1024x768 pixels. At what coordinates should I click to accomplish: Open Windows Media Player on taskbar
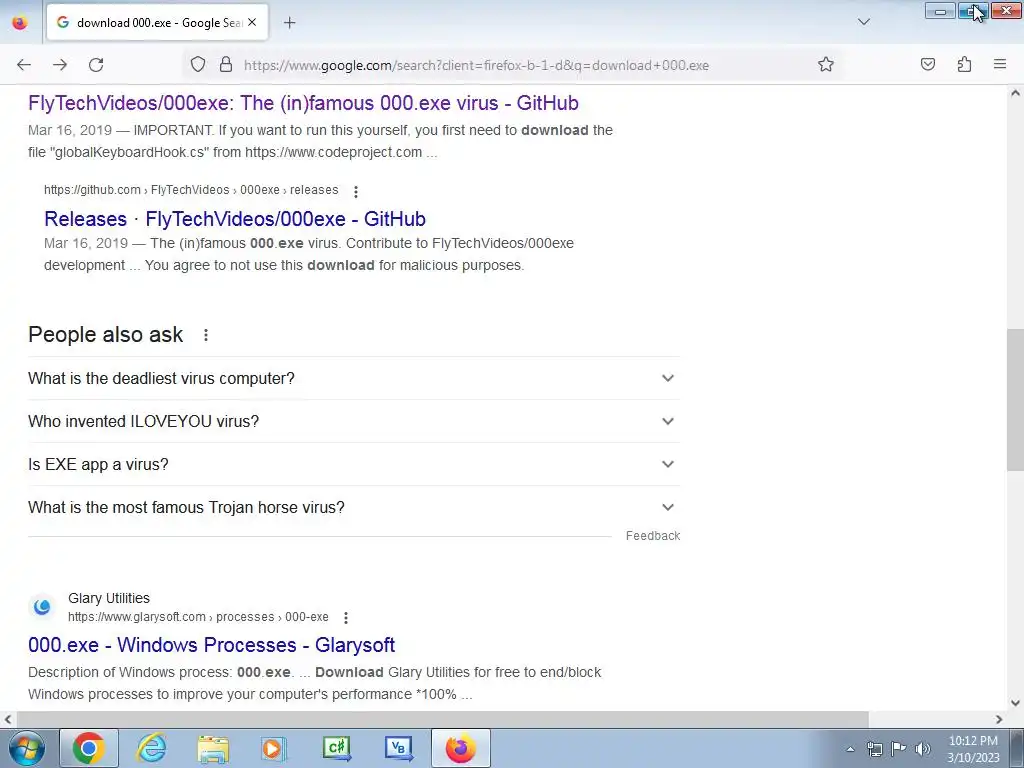coord(274,748)
